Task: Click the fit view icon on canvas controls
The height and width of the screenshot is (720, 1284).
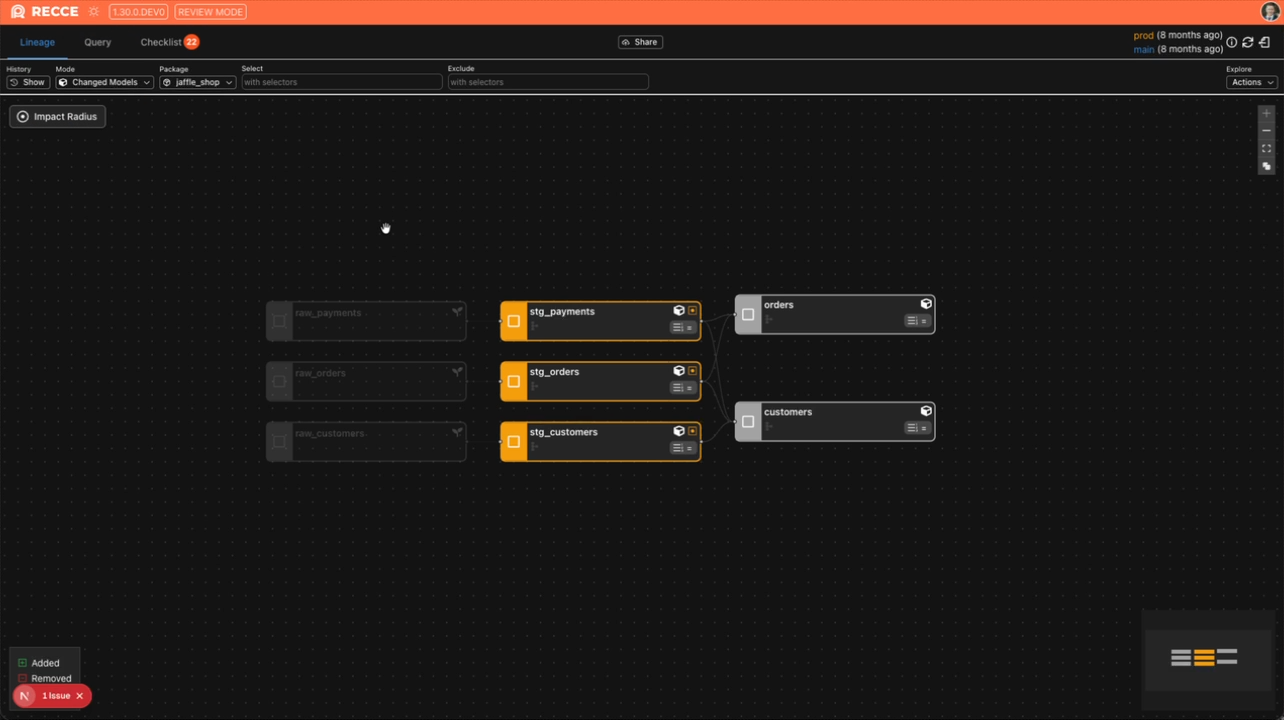Action: pos(1266,148)
